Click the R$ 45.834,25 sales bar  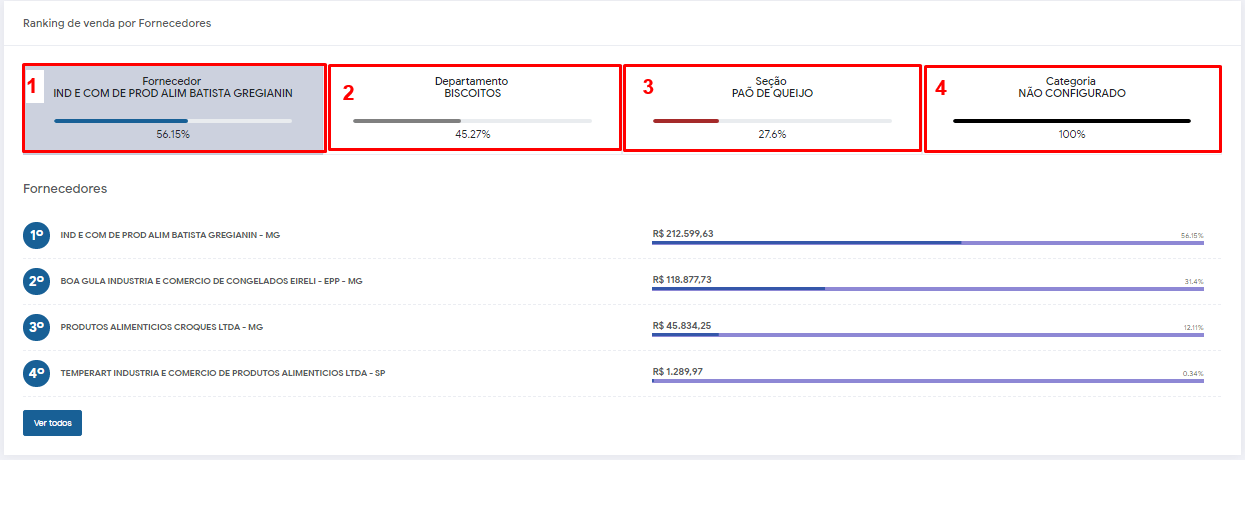[927, 334]
